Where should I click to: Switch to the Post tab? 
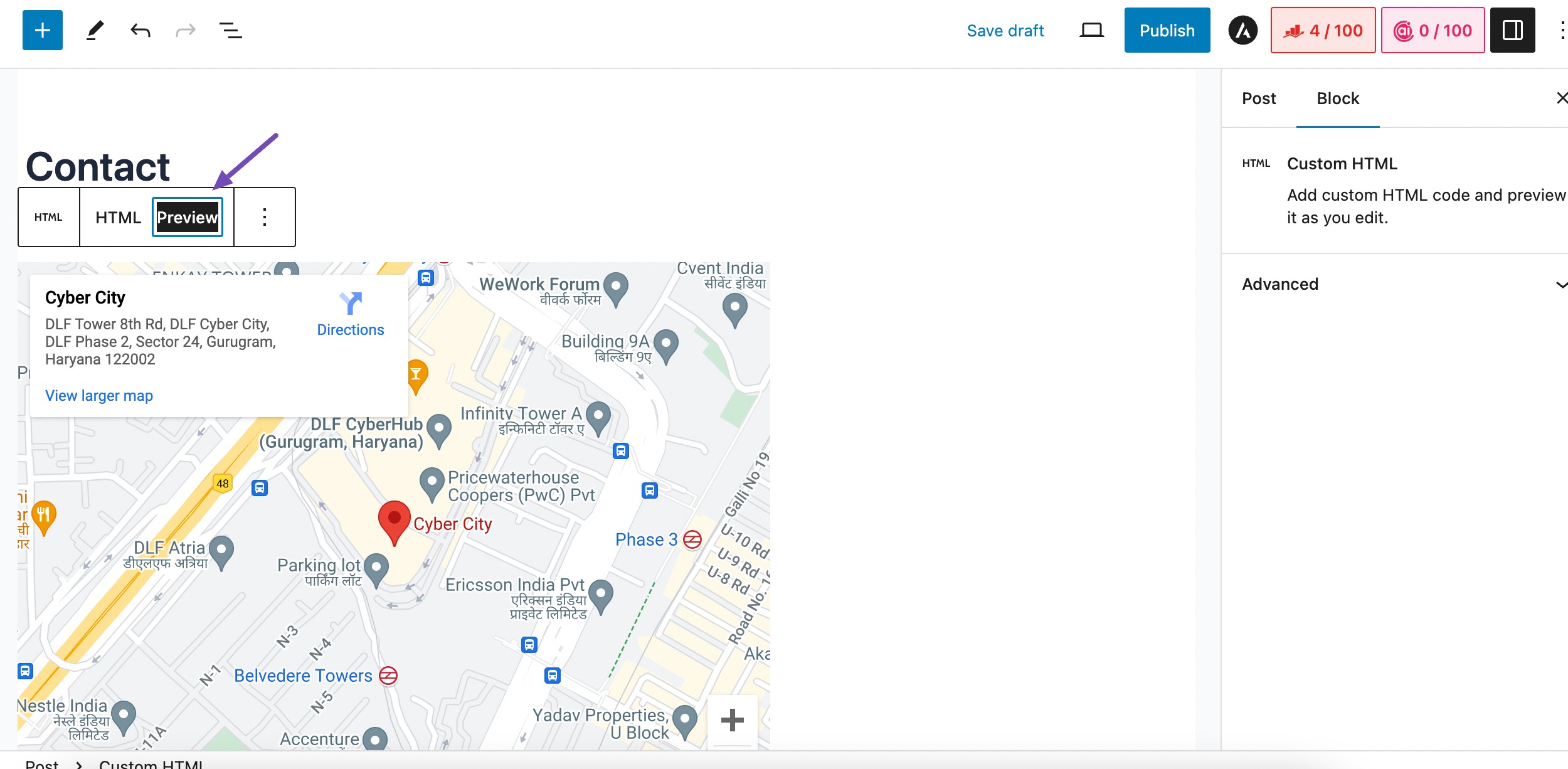click(1259, 98)
